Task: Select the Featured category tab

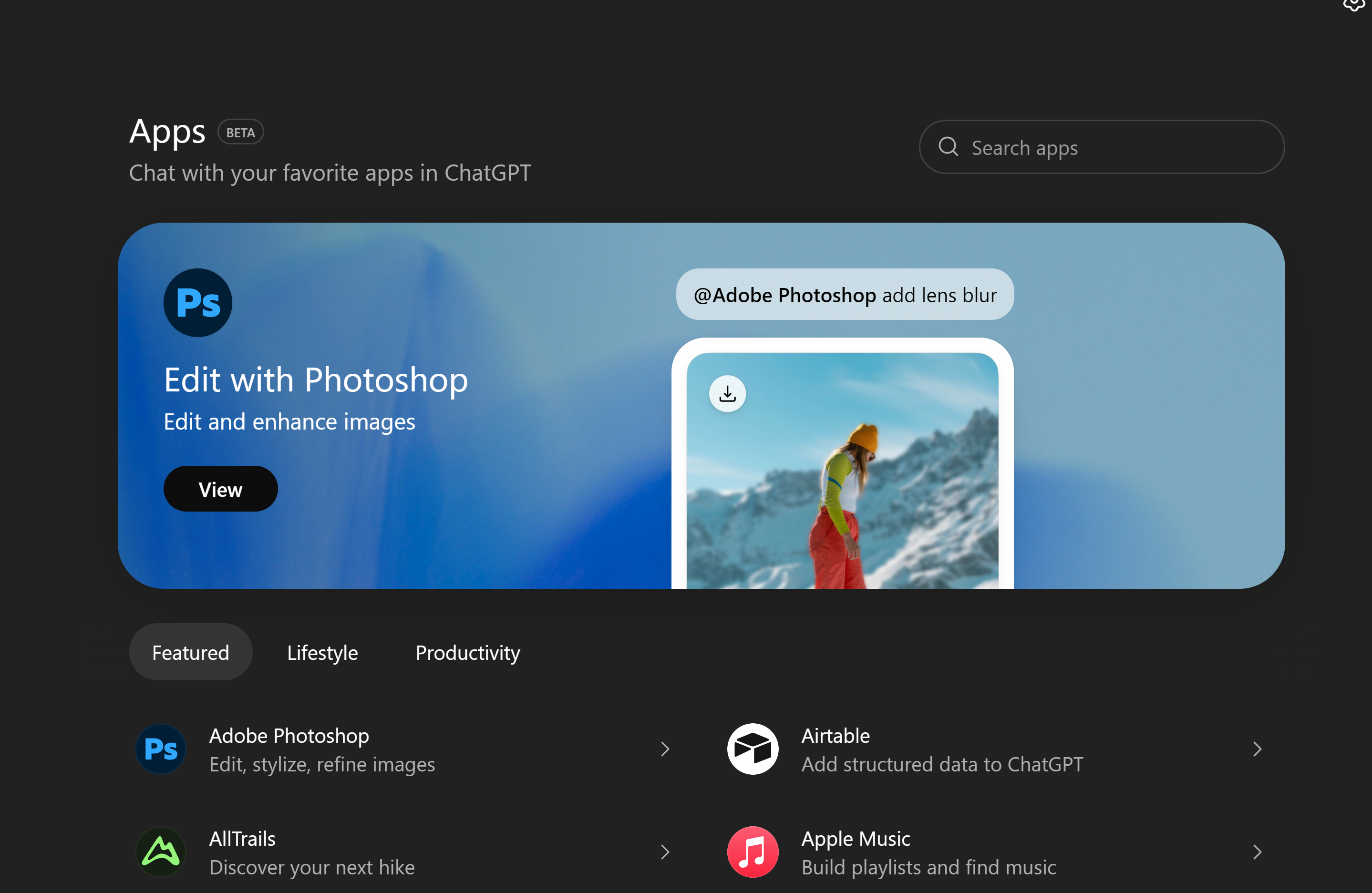Action: coord(190,652)
